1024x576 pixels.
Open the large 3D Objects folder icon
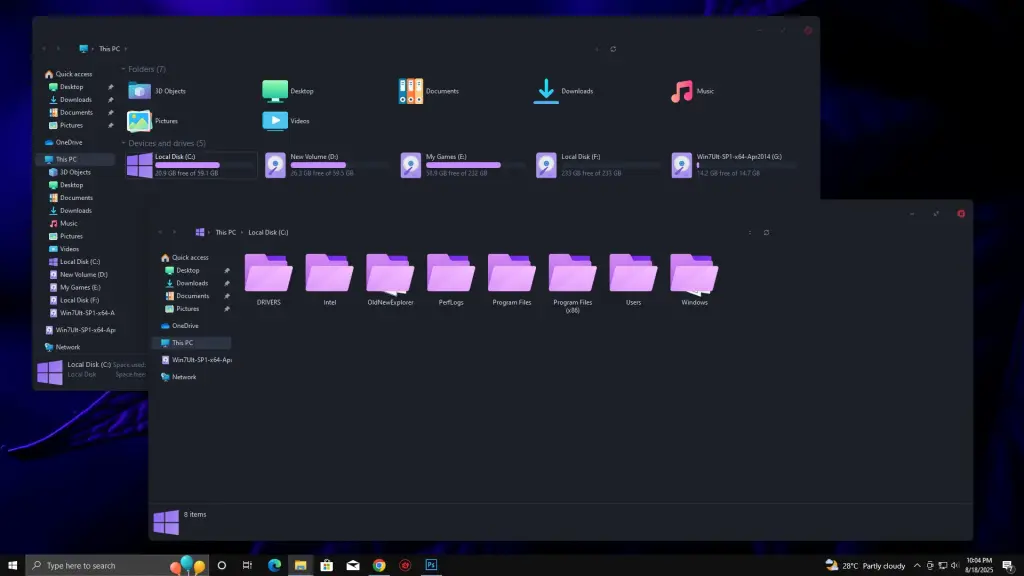point(139,91)
